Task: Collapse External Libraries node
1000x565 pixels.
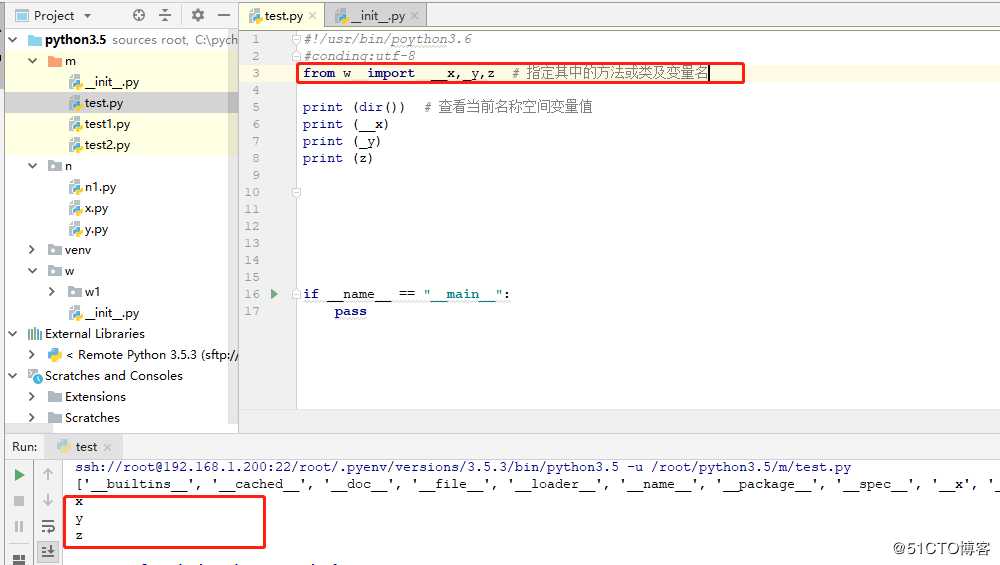Action: point(13,334)
